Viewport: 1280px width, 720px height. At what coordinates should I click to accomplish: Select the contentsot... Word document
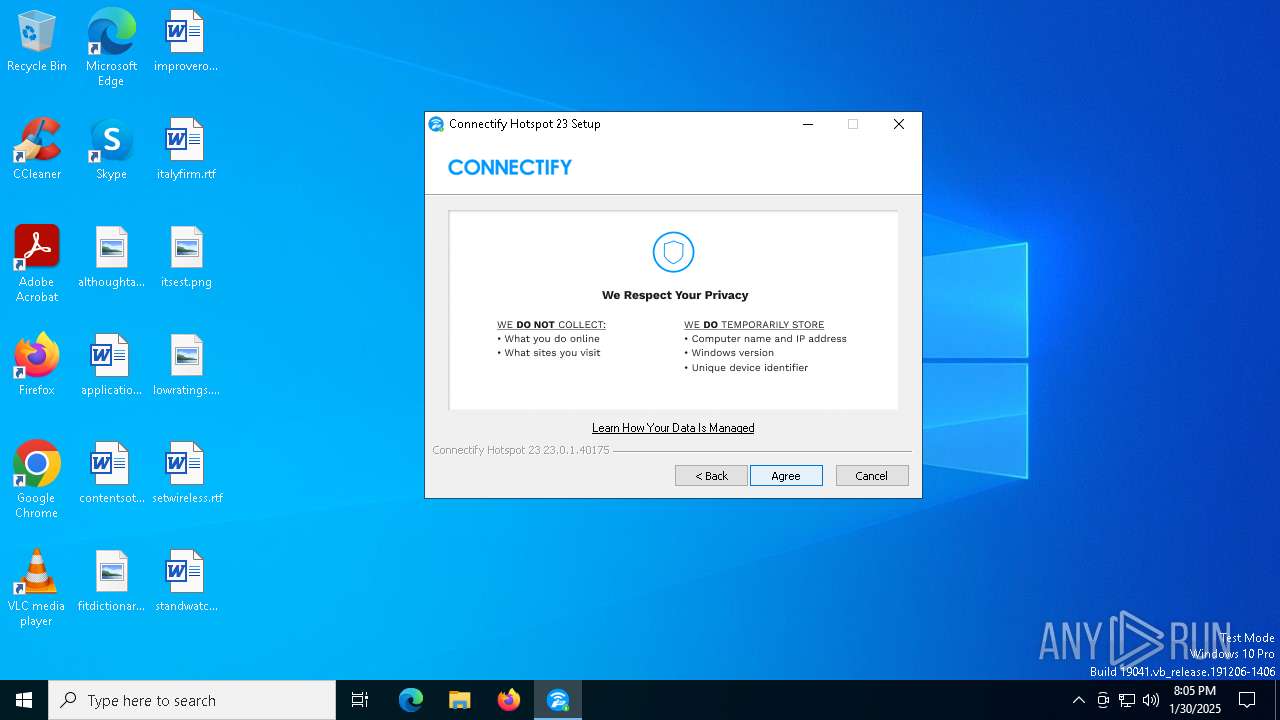(x=111, y=474)
